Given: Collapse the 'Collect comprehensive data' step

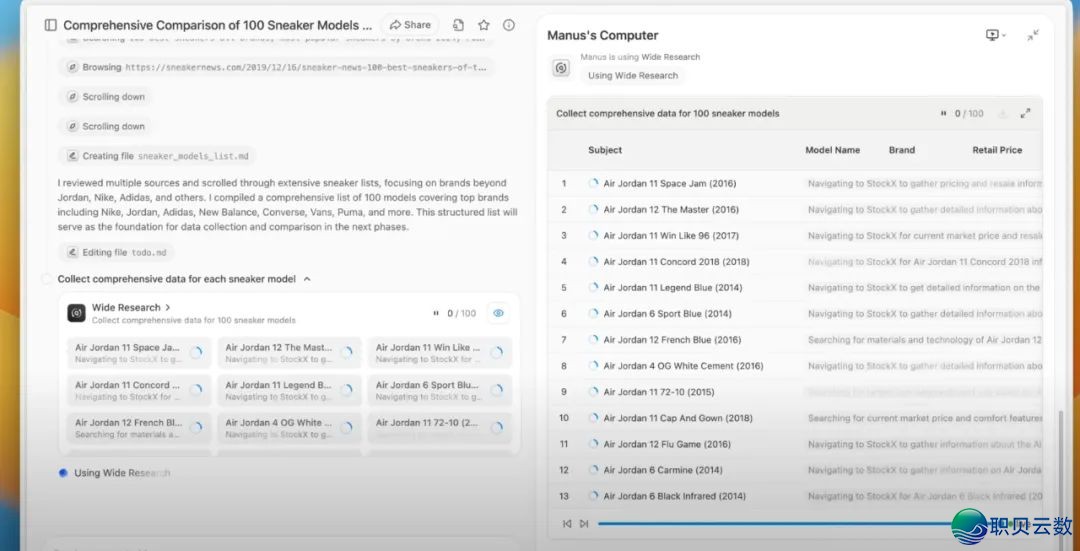Looking at the screenshot, I should (x=307, y=279).
